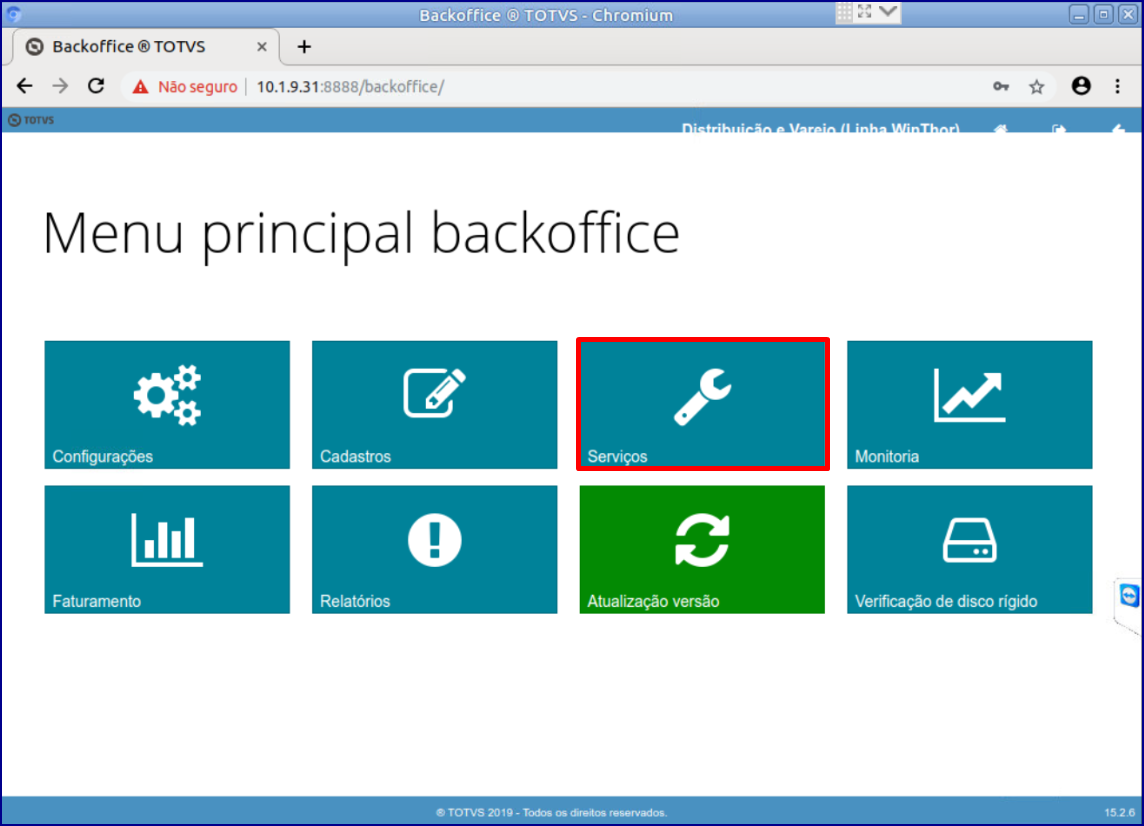Reload the backoffice page

click(x=96, y=86)
